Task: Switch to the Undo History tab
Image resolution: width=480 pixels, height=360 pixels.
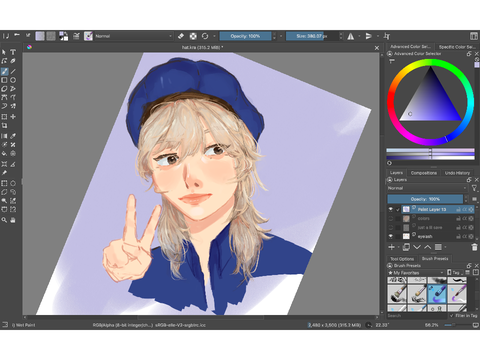Action: click(x=457, y=173)
